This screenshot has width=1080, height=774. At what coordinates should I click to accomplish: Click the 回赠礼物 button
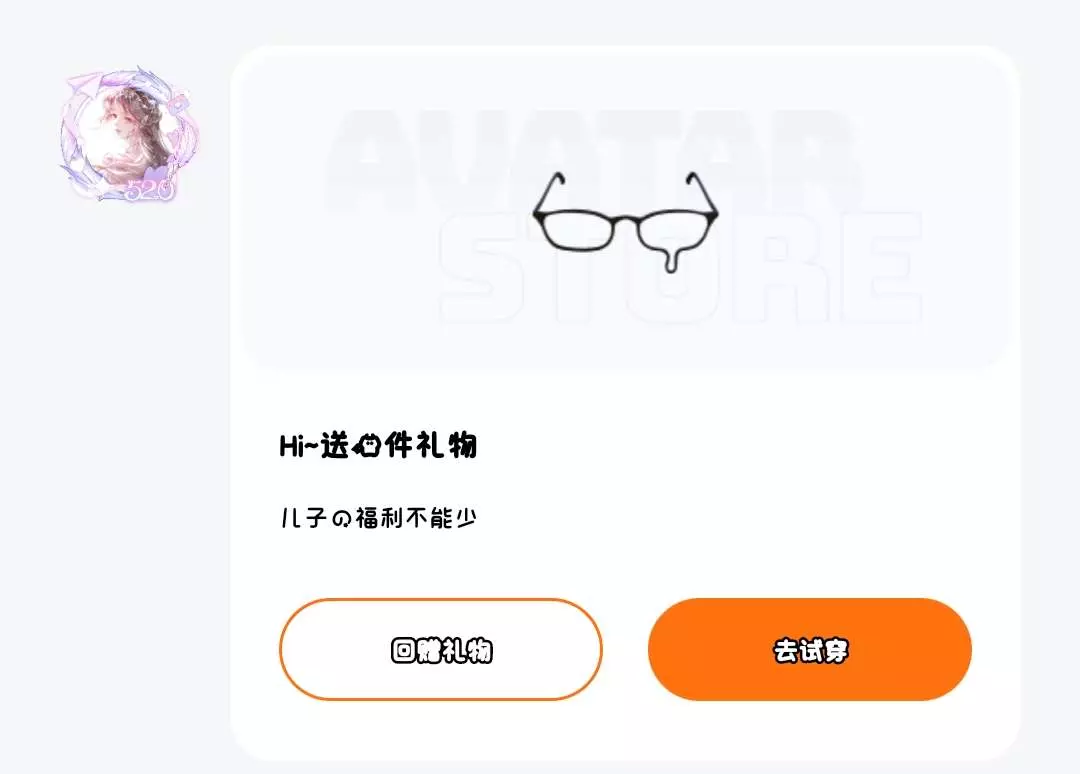tap(441, 649)
